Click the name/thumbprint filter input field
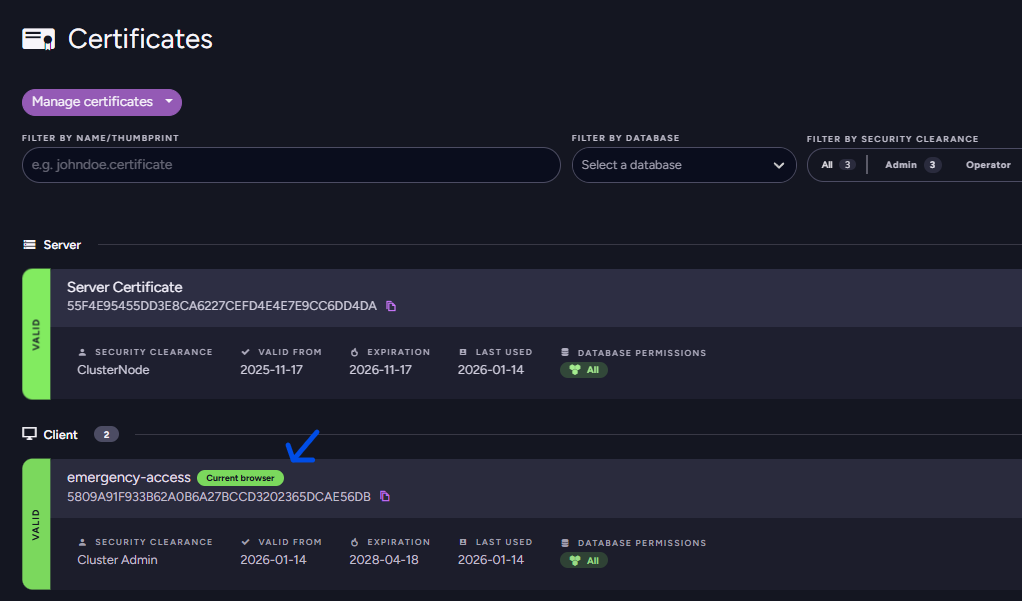The image size is (1022, 601). pyautogui.click(x=291, y=165)
